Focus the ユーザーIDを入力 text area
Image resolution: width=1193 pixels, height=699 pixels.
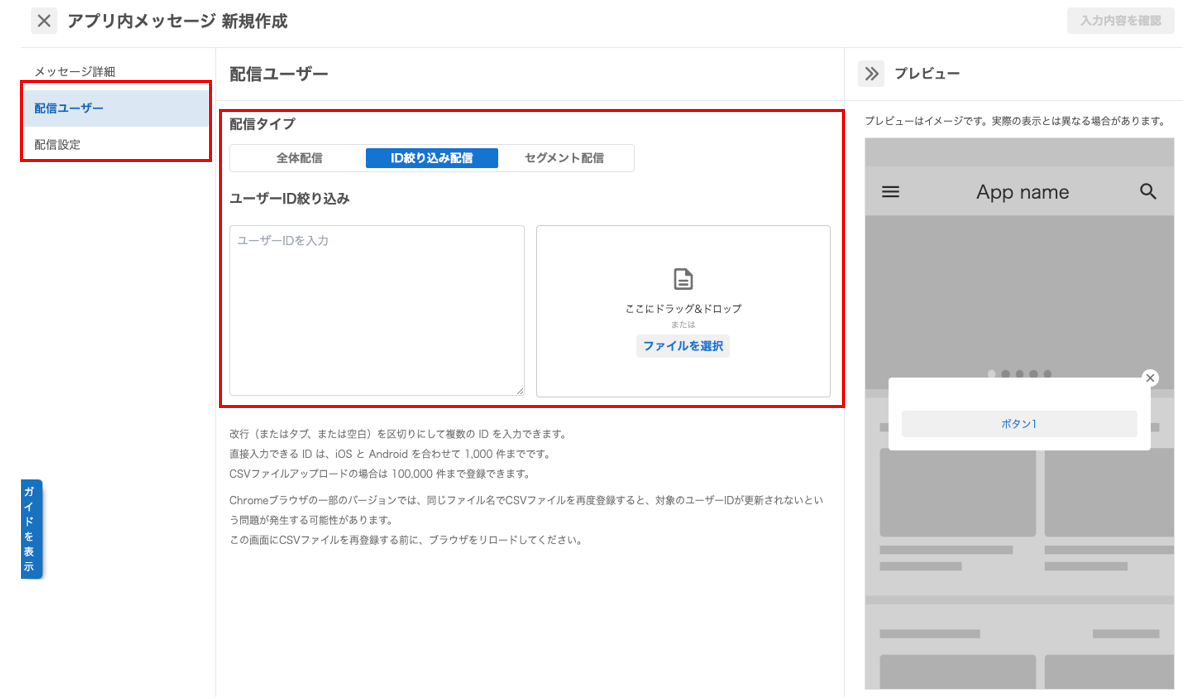(x=377, y=310)
